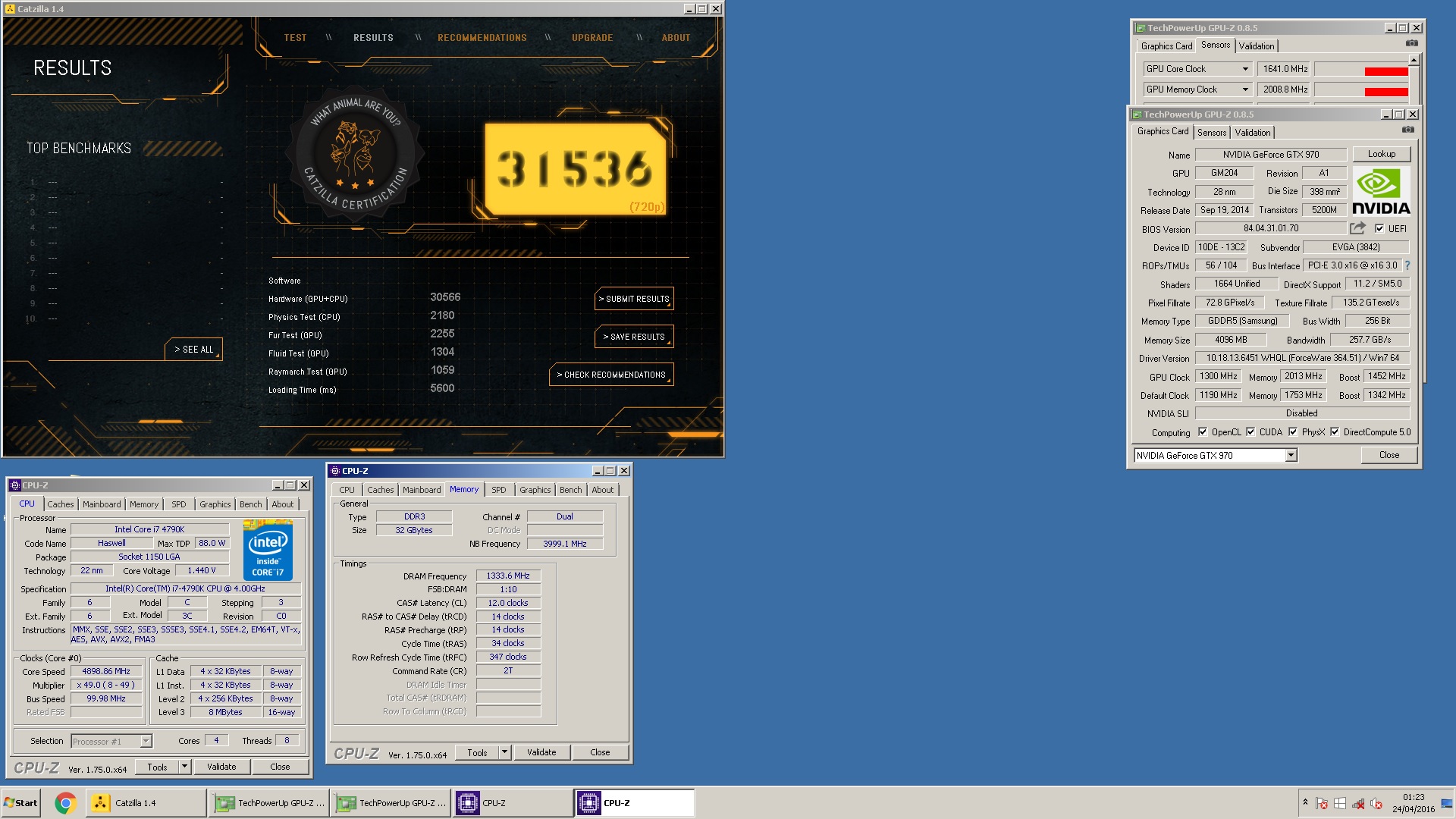The image size is (1456, 819).
Task: Click the Hardware (GPU+CPU) score 30566
Action: point(445,297)
